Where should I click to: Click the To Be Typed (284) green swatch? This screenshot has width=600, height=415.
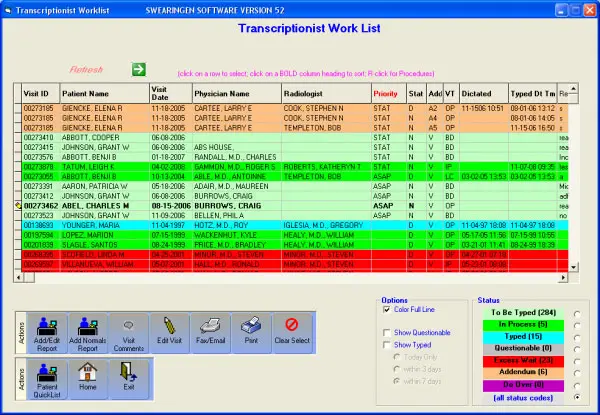[x=523, y=313]
